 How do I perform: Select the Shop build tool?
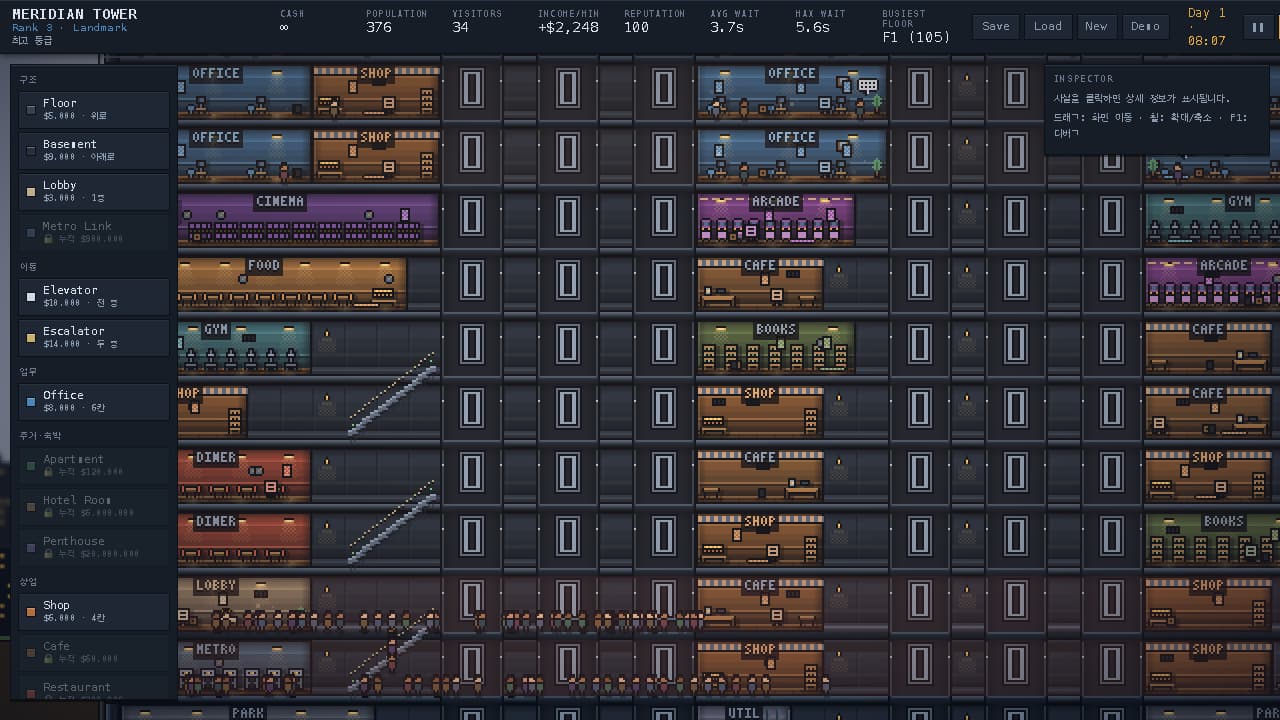coord(94,611)
